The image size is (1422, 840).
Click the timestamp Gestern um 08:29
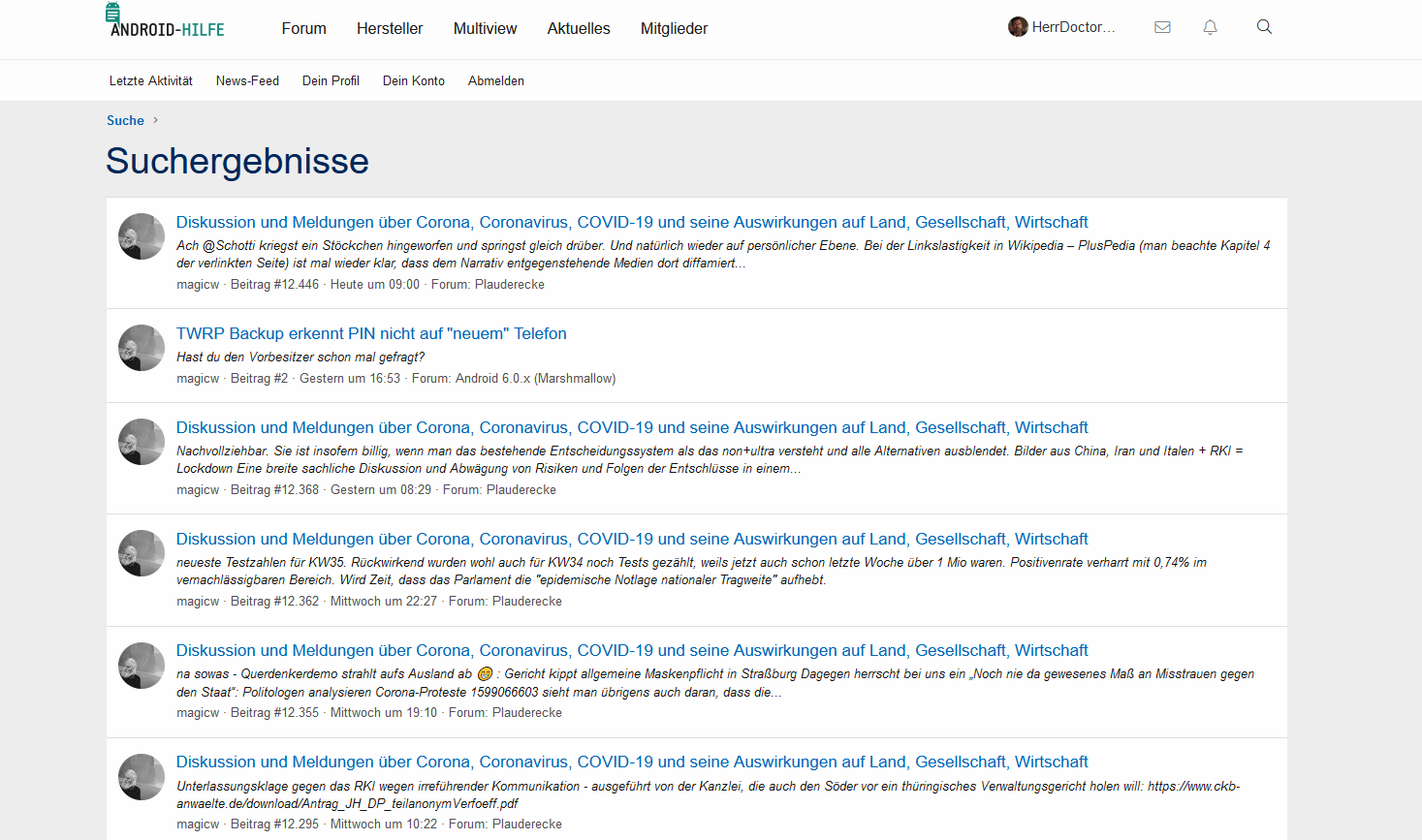point(381,490)
